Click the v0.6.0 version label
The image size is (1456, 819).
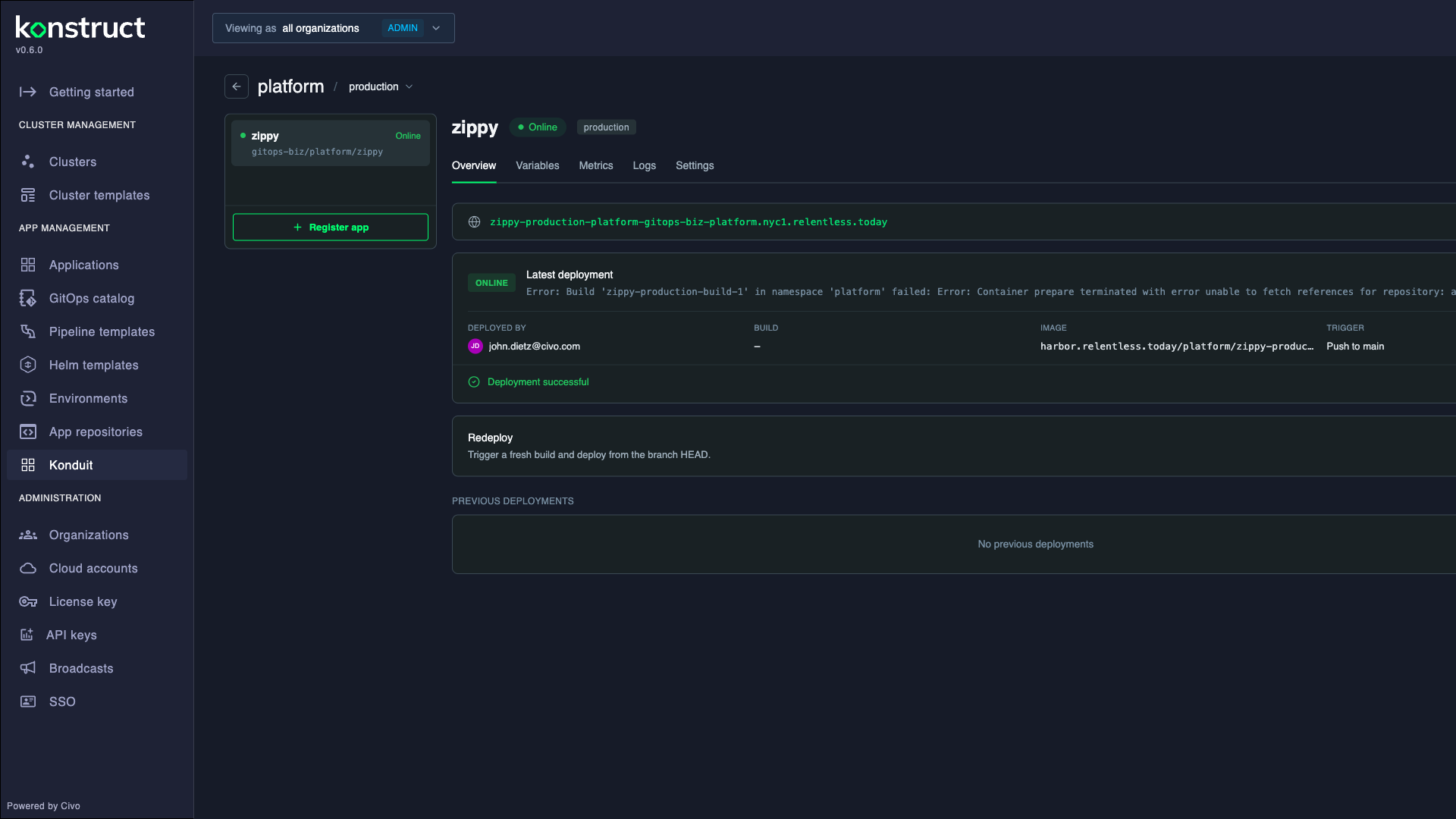pos(29,50)
